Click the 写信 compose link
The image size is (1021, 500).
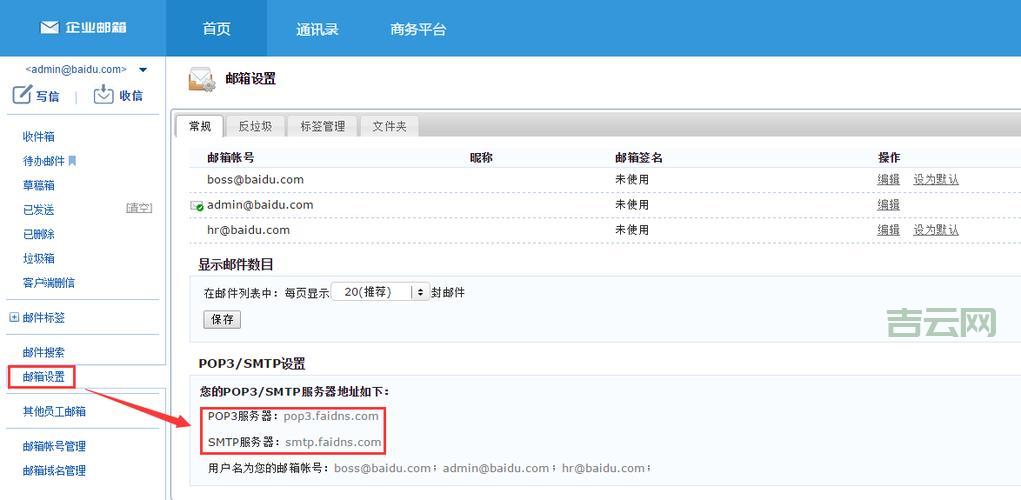[48, 96]
